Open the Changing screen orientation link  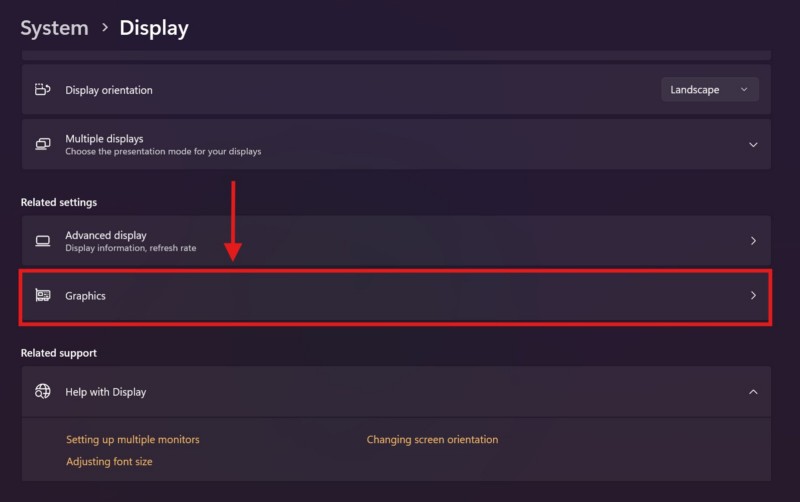(x=432, y=440)
